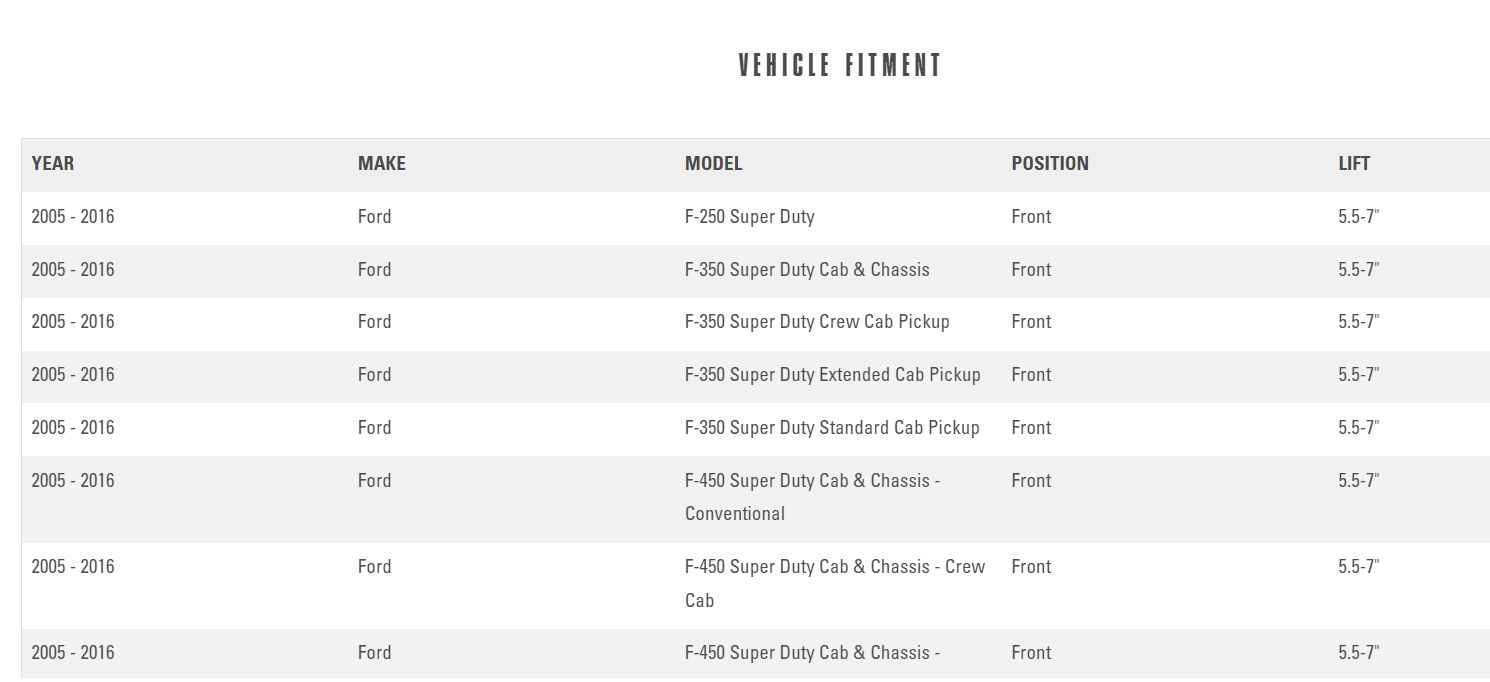Select the F-250 Super Duty model cell
The image size is (1490, 682).
pos(750,217)
